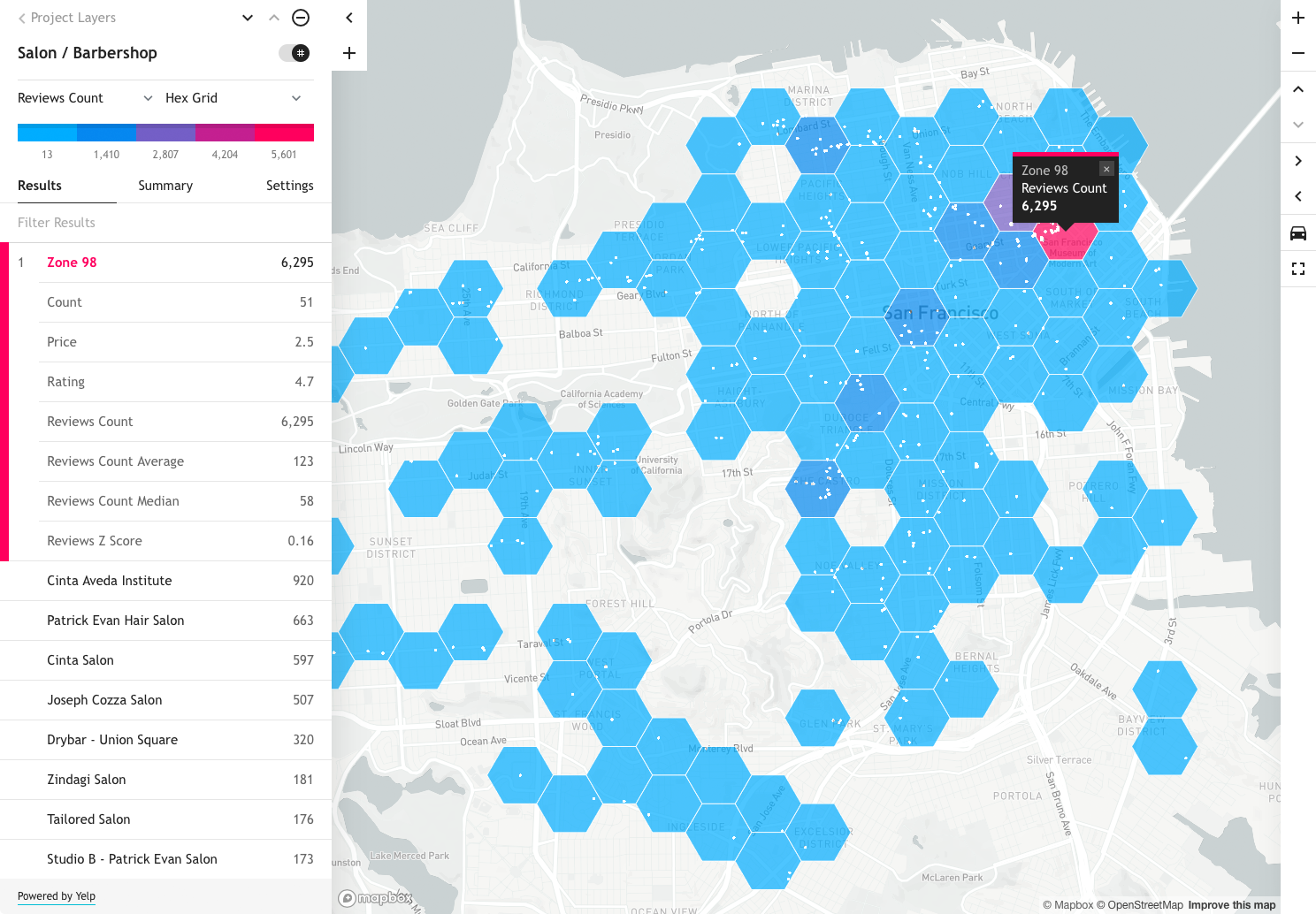Go back to Project Layers
This screenshot has width=1316, height=914.
(x=67, y=18)
